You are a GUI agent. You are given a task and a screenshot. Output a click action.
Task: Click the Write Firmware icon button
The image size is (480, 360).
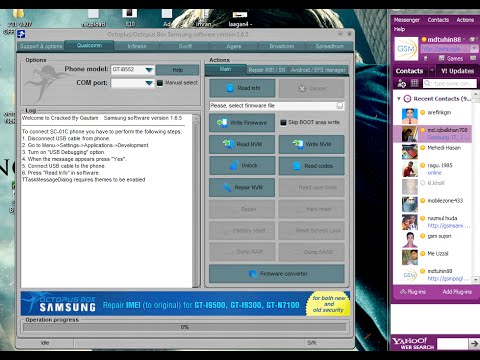[x=242, y=123]
